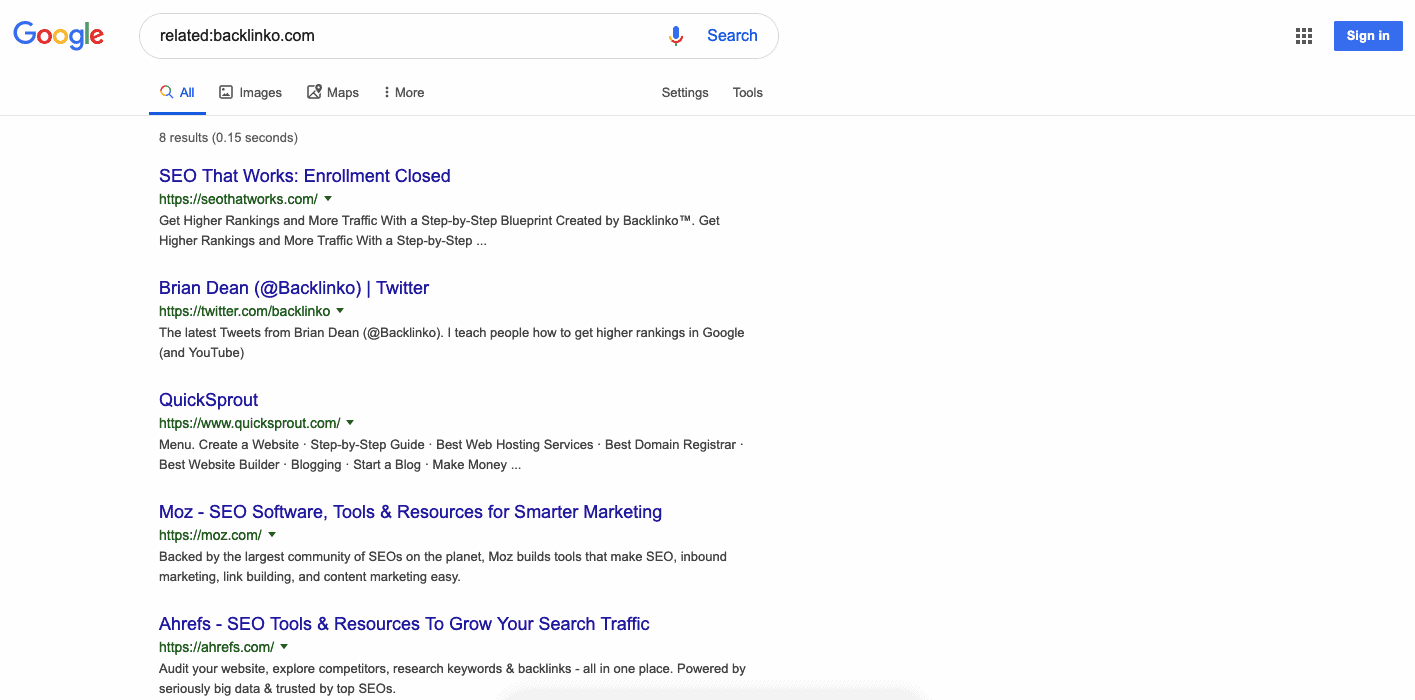This screenshot has height=700, width=1415.
Task: Expand the dropdown arrow next to seothatworks.com
Action: click(x=327, y=199)
